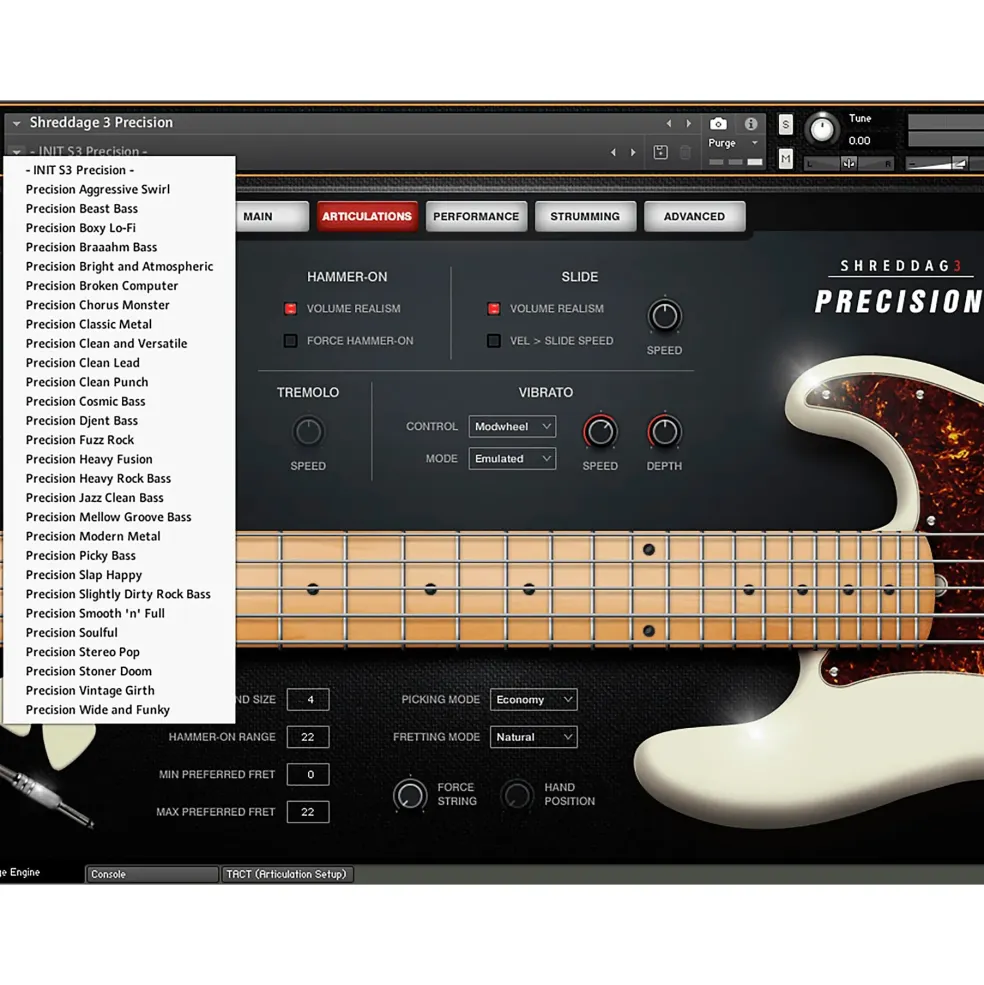This screenshot has height=985, width=984.
Task: Select Precision Djent Bass preset
Action: point(119,421)
